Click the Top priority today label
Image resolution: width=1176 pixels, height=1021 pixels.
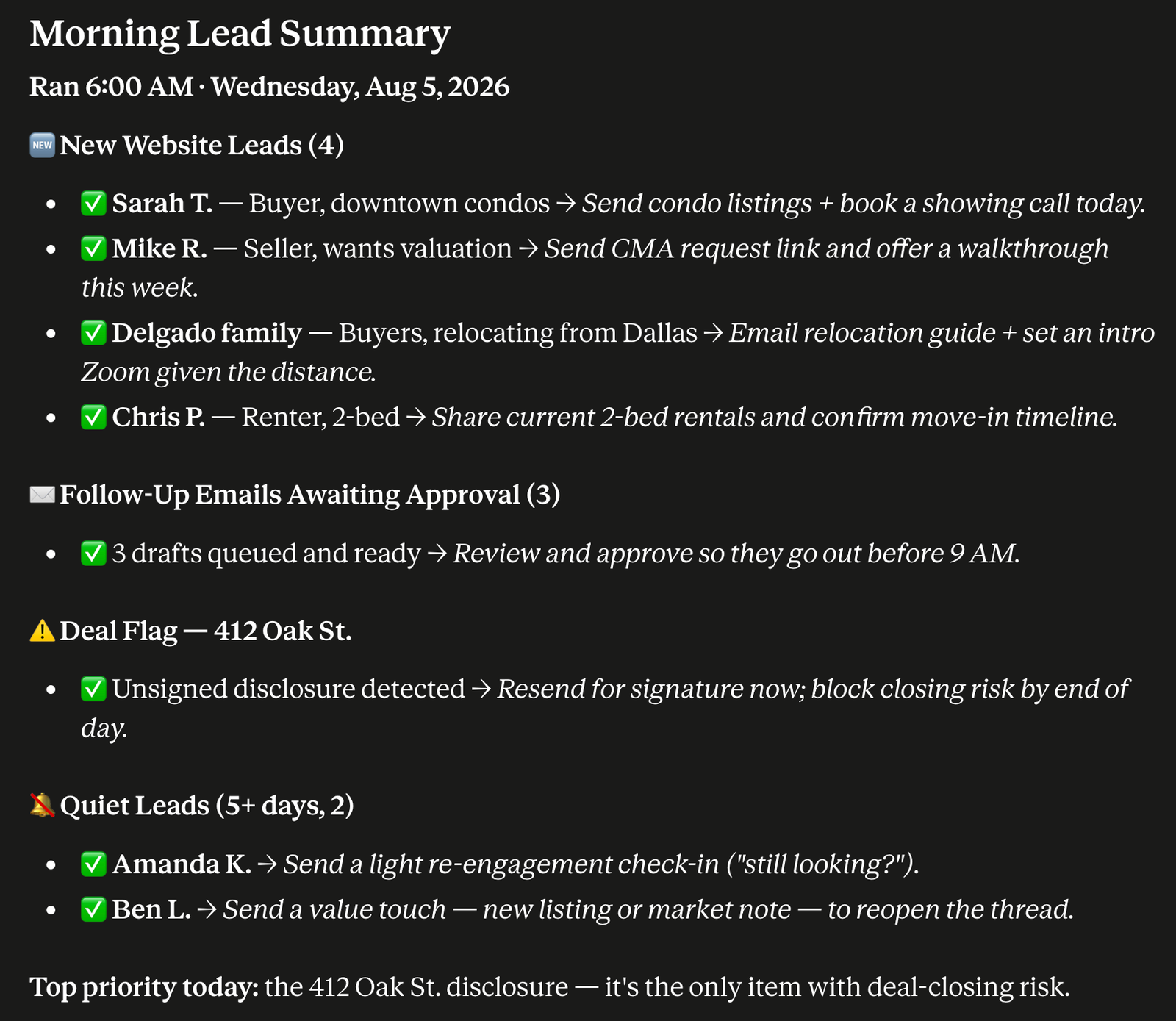144,986
